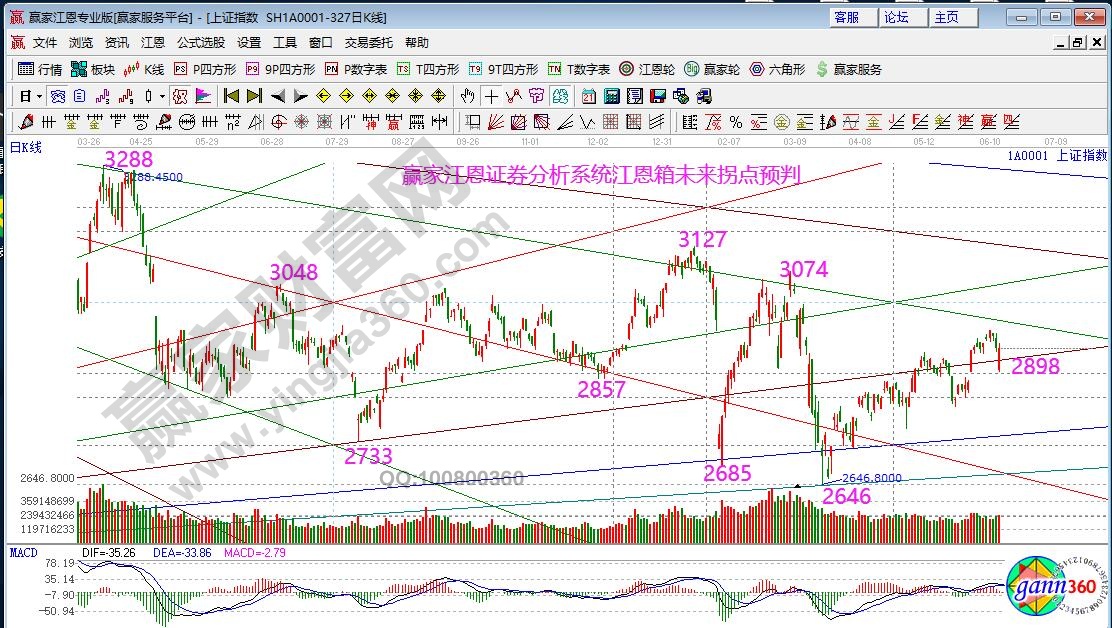
Task: Click the 客服 customer service button
Action: pyautogui.click(x=846, y=17)
